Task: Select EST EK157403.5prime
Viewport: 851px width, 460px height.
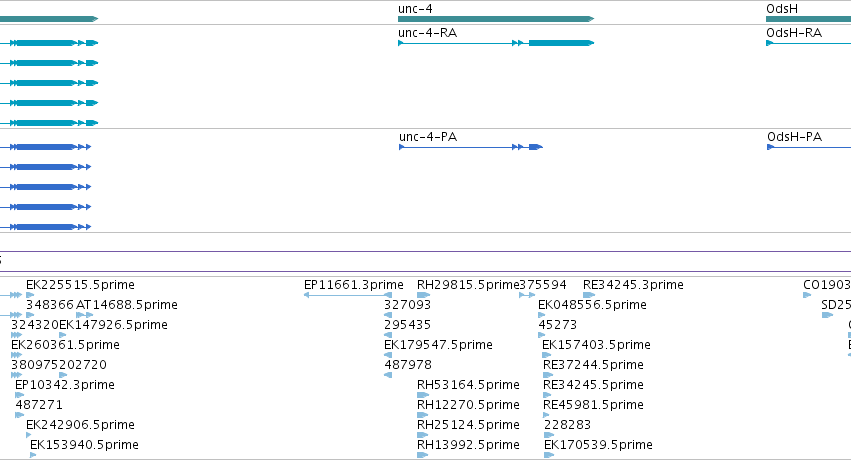Action: pos(596,345)
